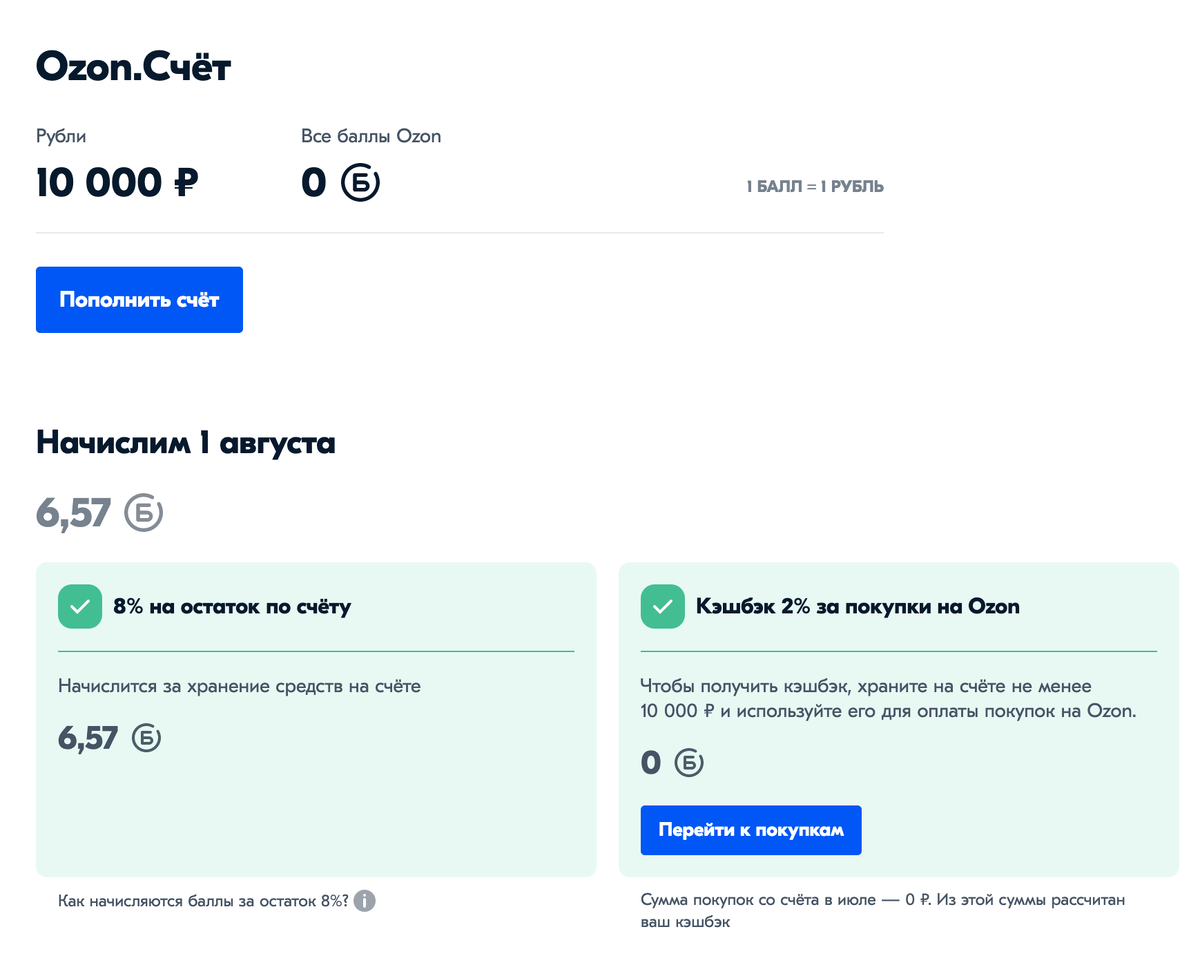Click the Все баллы Ozon section label
The height and width of the screenshot is (974, 1200).
[371, 135]
